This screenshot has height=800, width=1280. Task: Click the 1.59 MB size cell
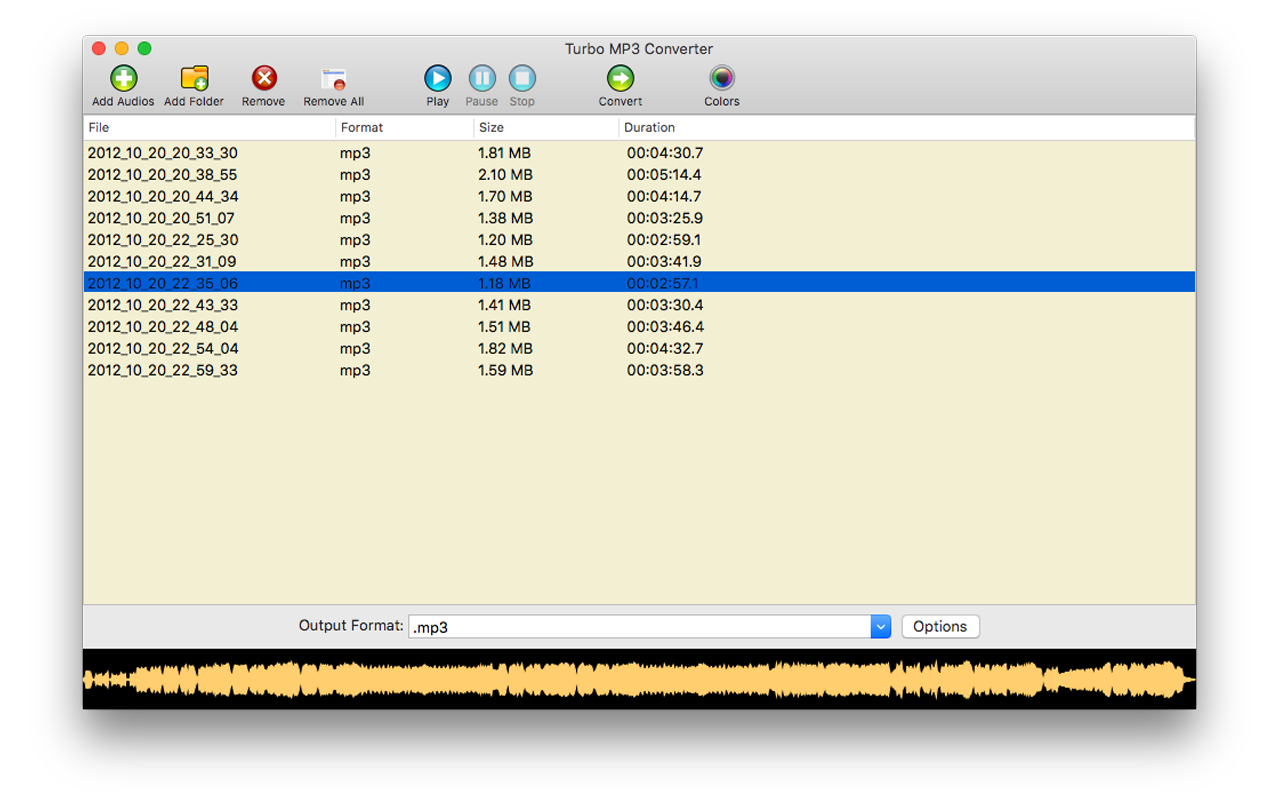point(505,371)
